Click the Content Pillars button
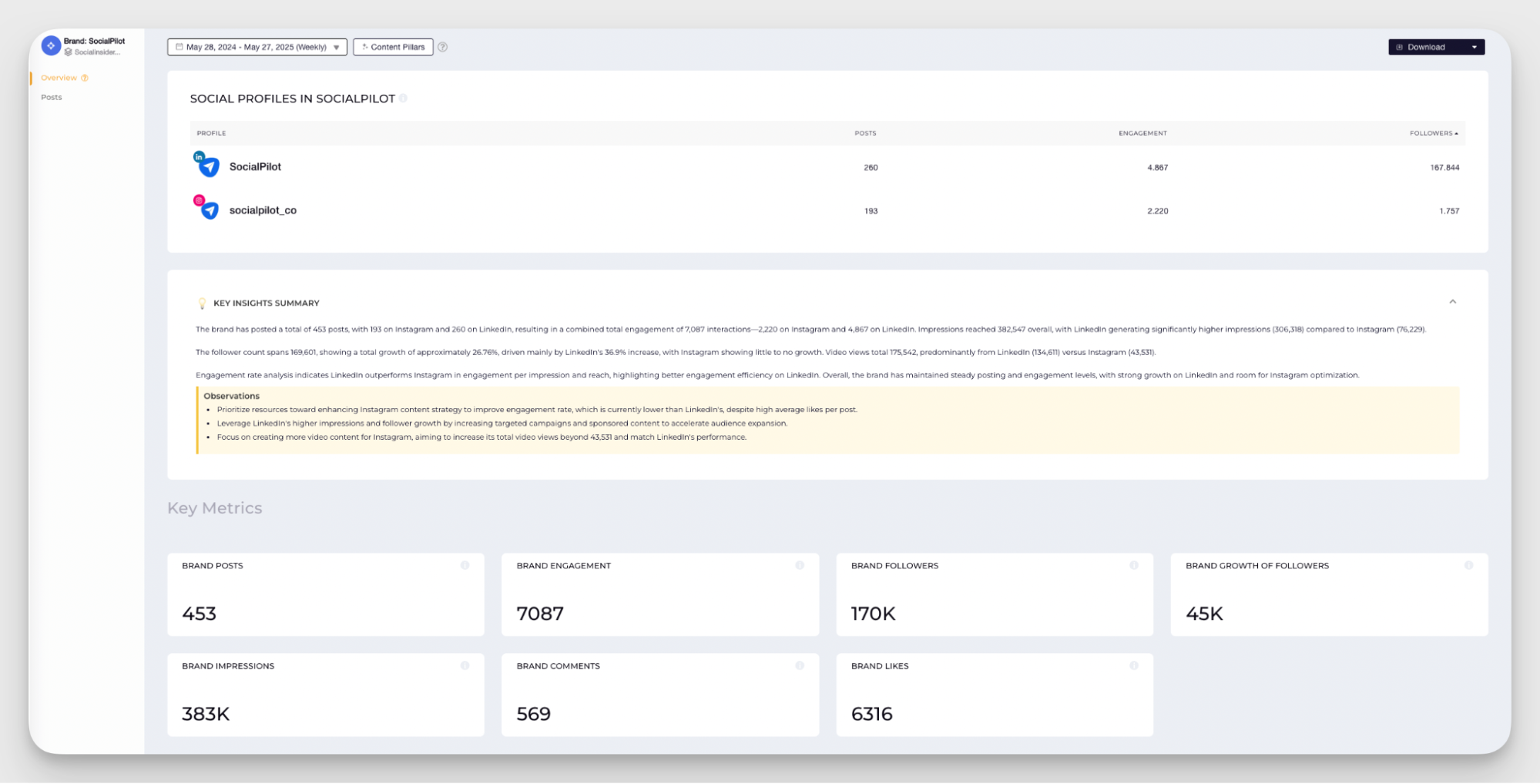Screen dimensions: 1540x784 pos(393,47)
